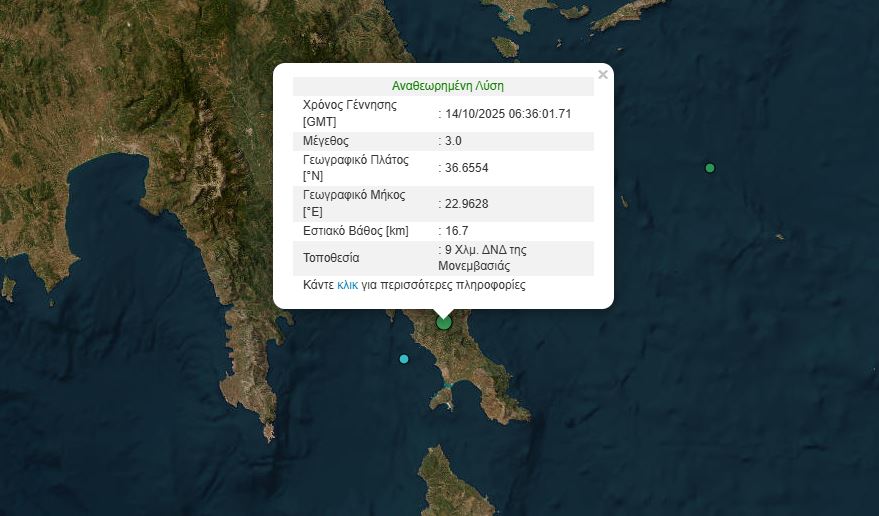Click the "Μέγεθος" row label
The width and height of the screenshot is (879, 516).
tap(325, 141)
